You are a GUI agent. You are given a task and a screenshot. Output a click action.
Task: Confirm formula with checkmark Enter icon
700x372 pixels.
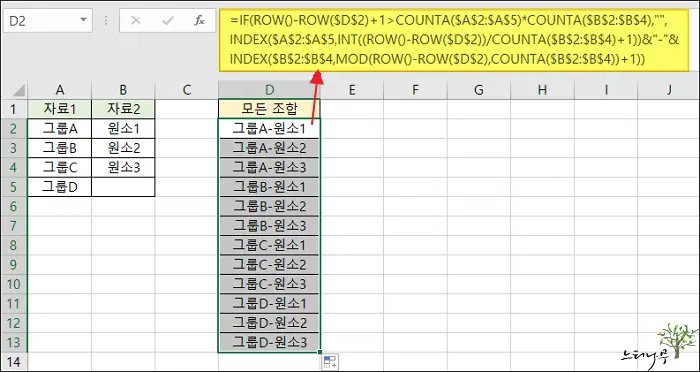pyautogui.click(x=167, y=21)
